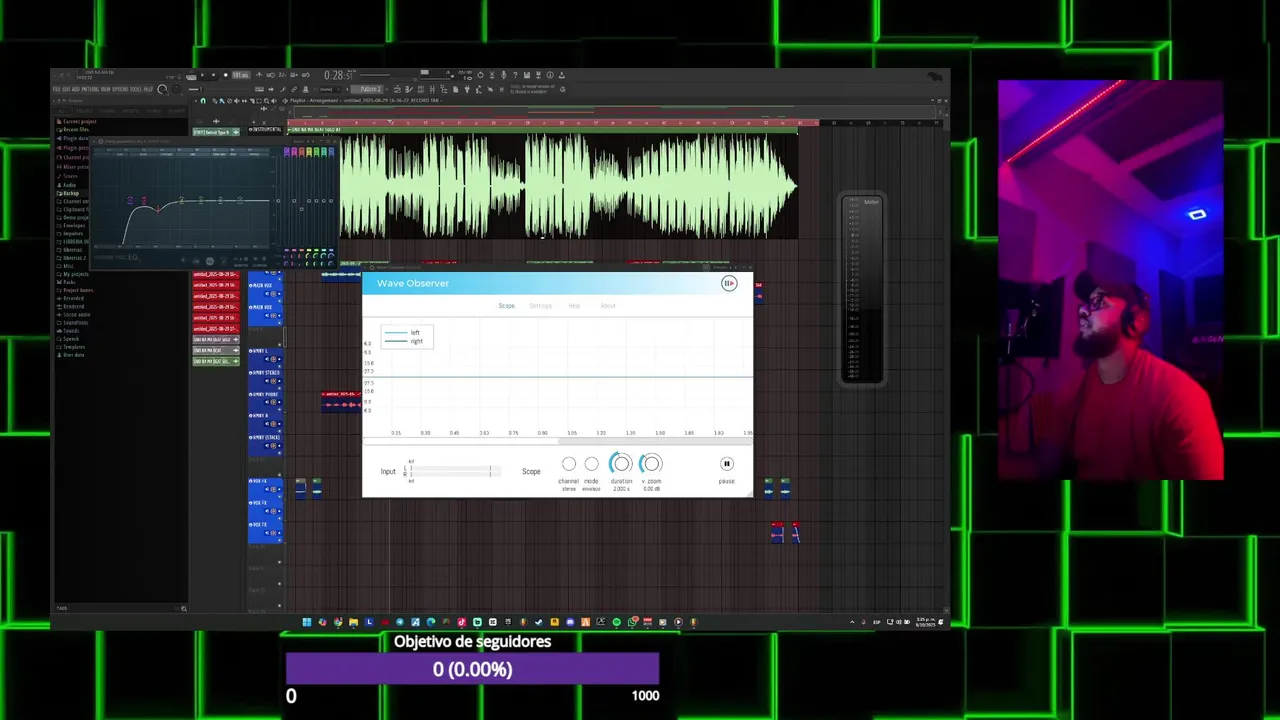Open the OPTIONS menu

pos(120,89)
